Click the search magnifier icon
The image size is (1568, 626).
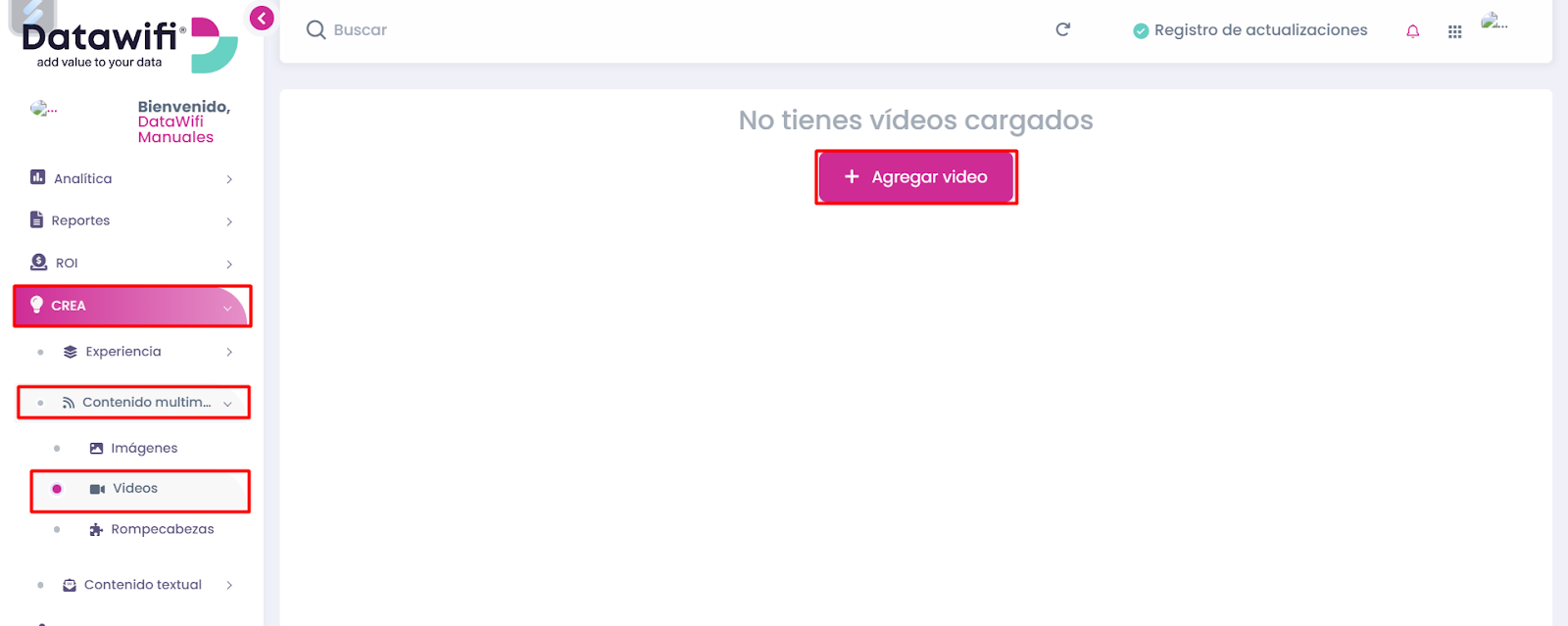(x=316, y=29)
